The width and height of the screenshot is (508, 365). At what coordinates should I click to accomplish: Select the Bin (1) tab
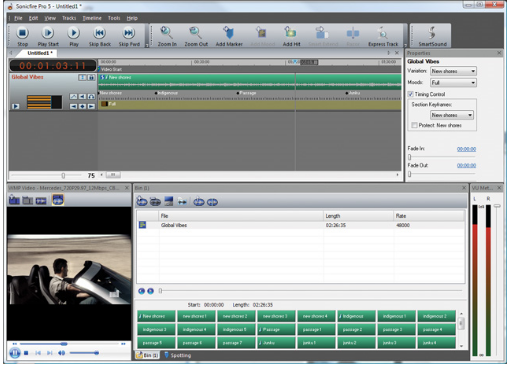[147, 355]
